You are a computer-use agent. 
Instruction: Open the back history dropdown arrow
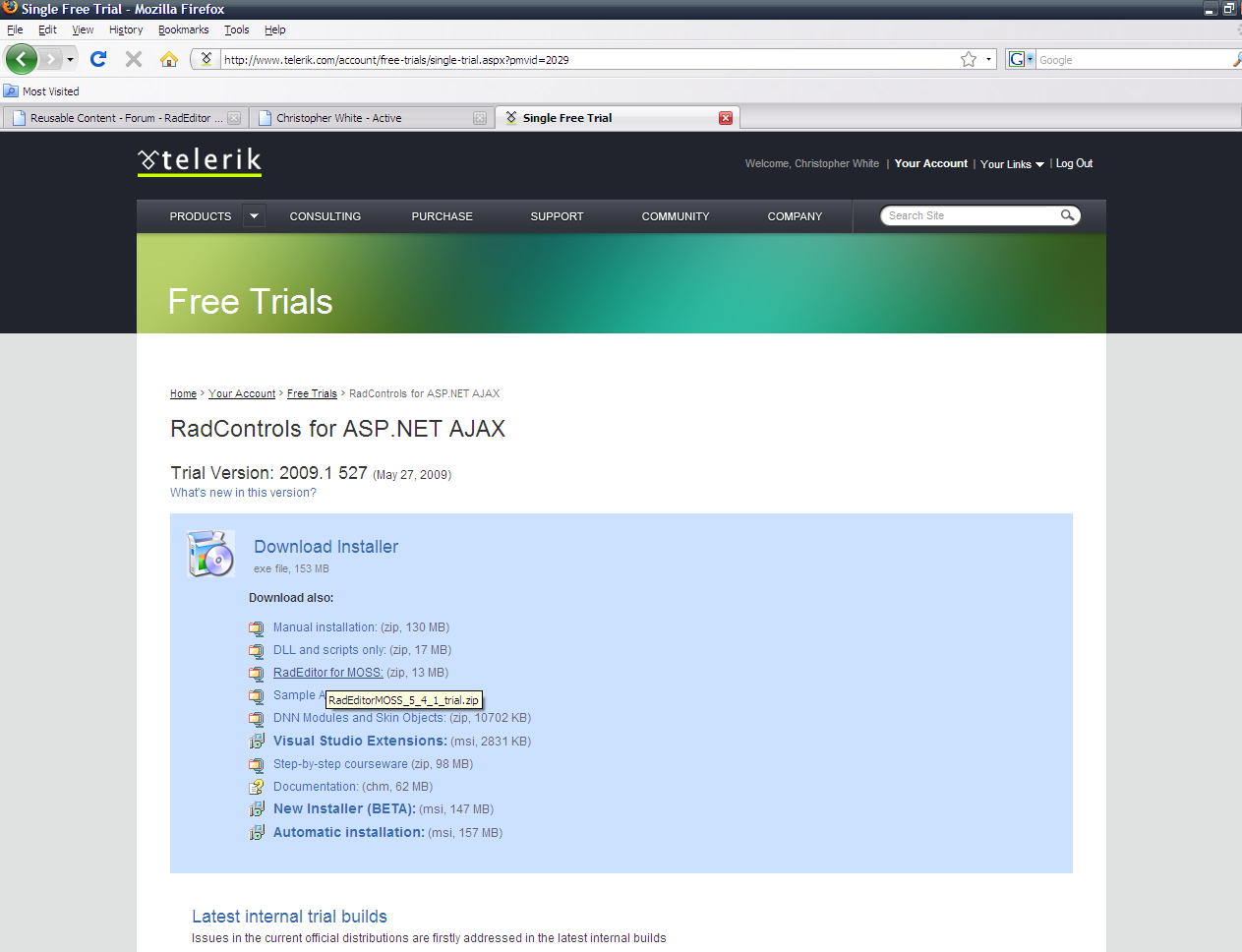coord(70,59)
